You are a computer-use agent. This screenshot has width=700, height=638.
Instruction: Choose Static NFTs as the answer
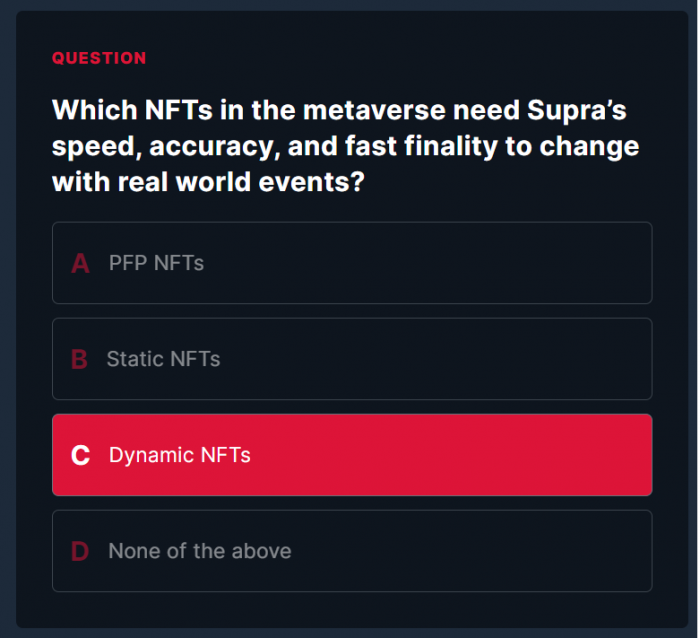[163, 359]
